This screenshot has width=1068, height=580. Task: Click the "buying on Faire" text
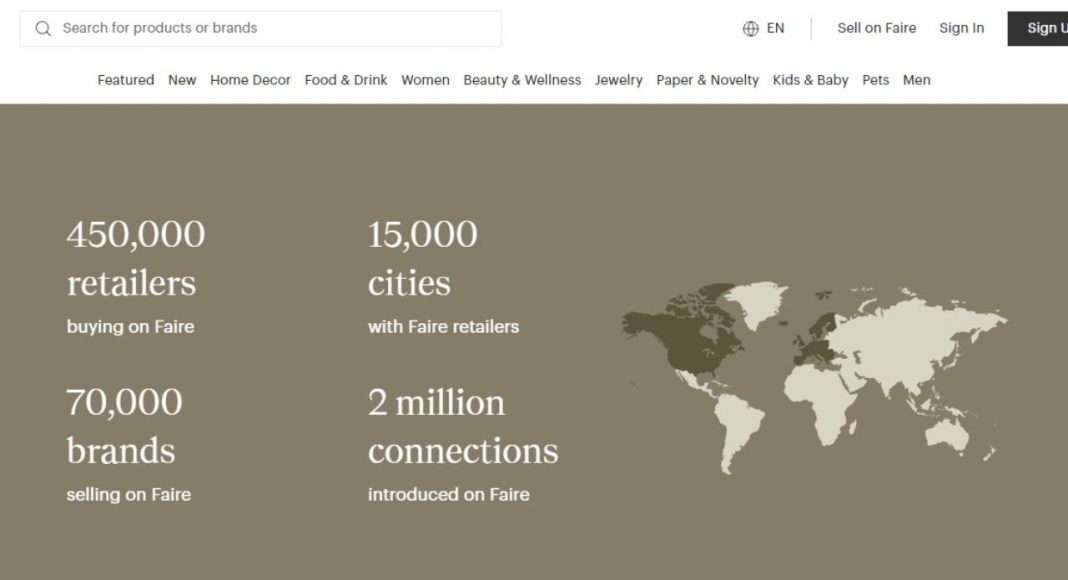pos(130,327)
